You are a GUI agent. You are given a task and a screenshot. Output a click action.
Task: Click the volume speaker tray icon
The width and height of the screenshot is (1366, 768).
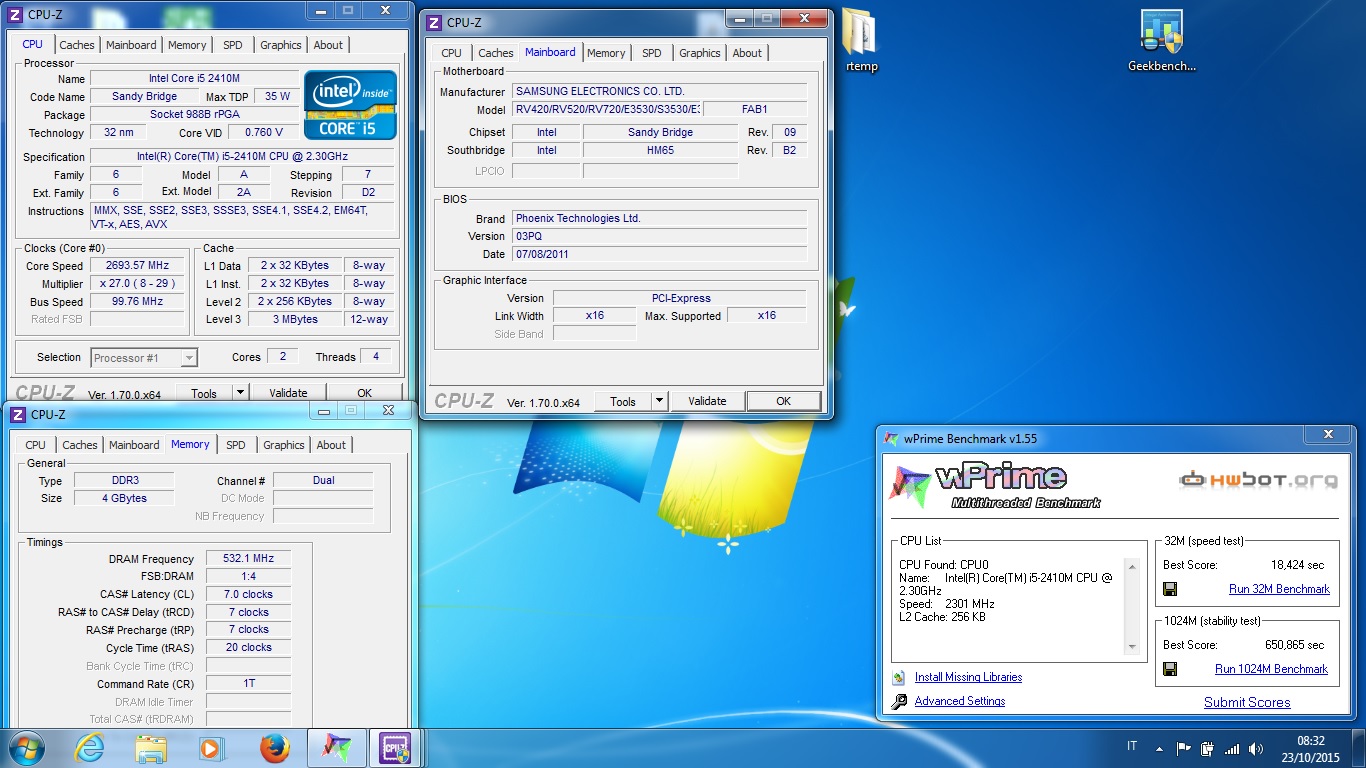(x=1255, y=748)
